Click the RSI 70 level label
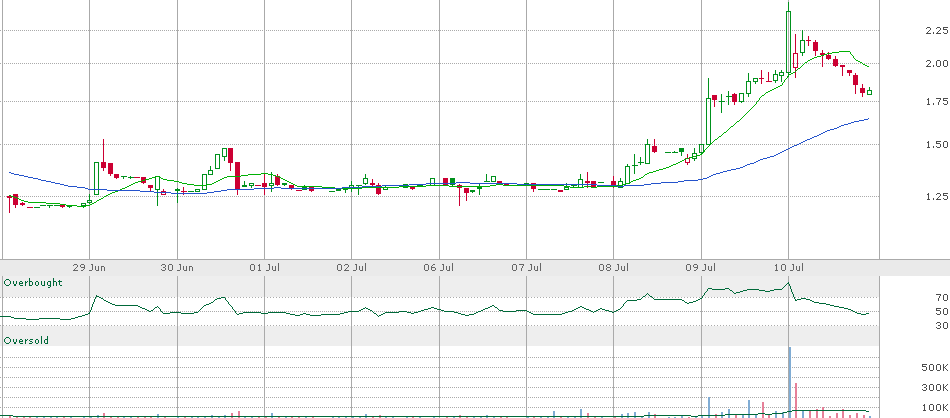 click(941, 297)
